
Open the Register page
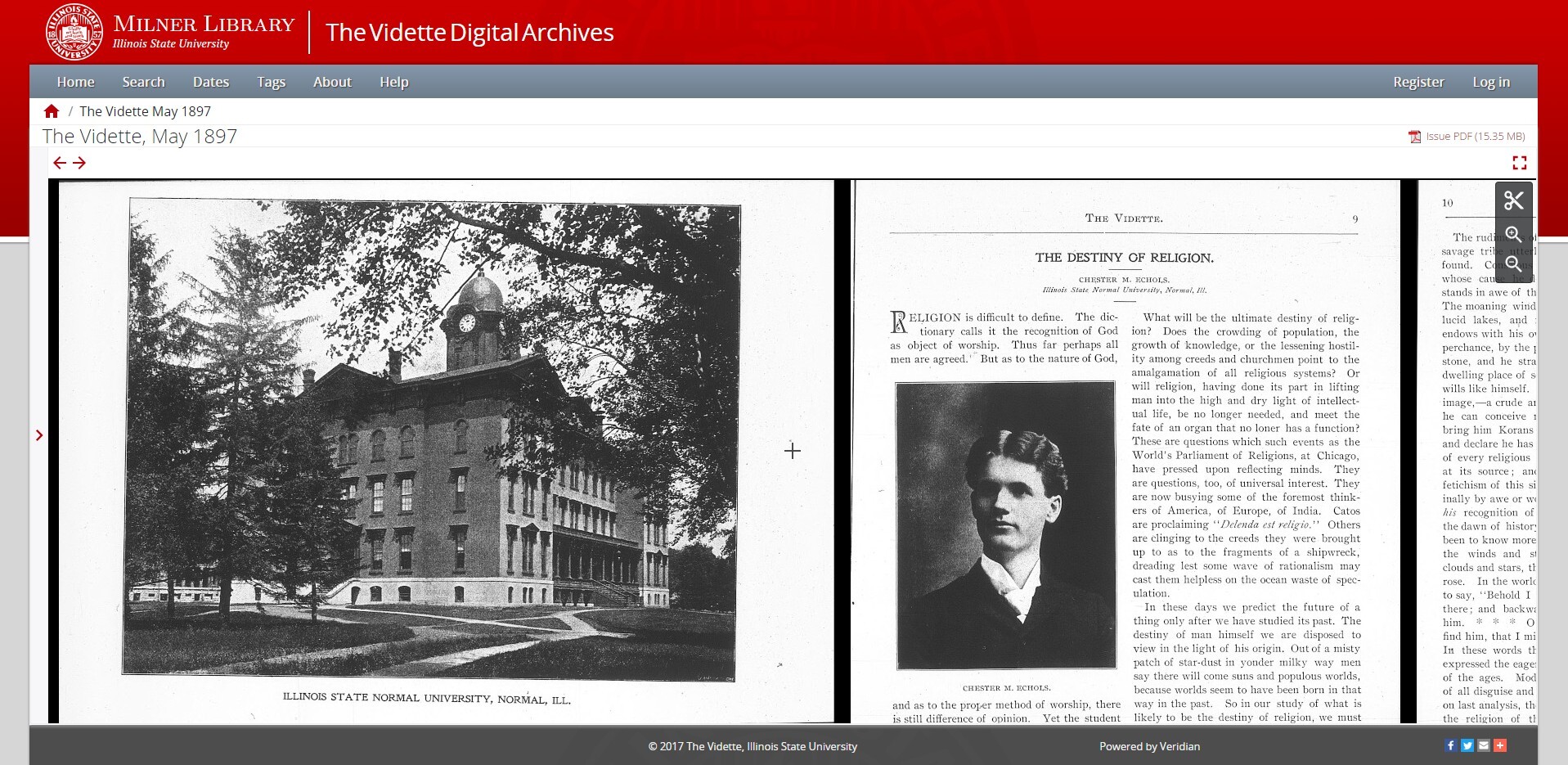[1418, 82]
